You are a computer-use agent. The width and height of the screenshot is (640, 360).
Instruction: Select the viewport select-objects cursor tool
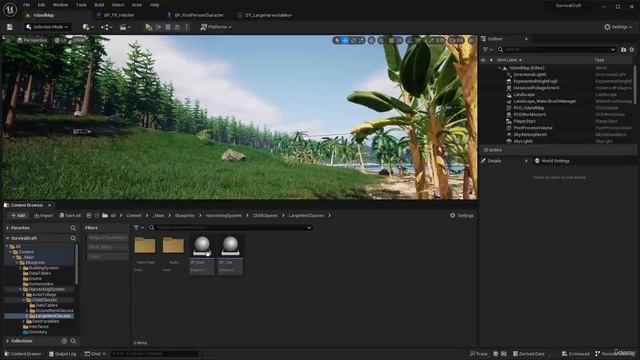(x=337, y=40)
